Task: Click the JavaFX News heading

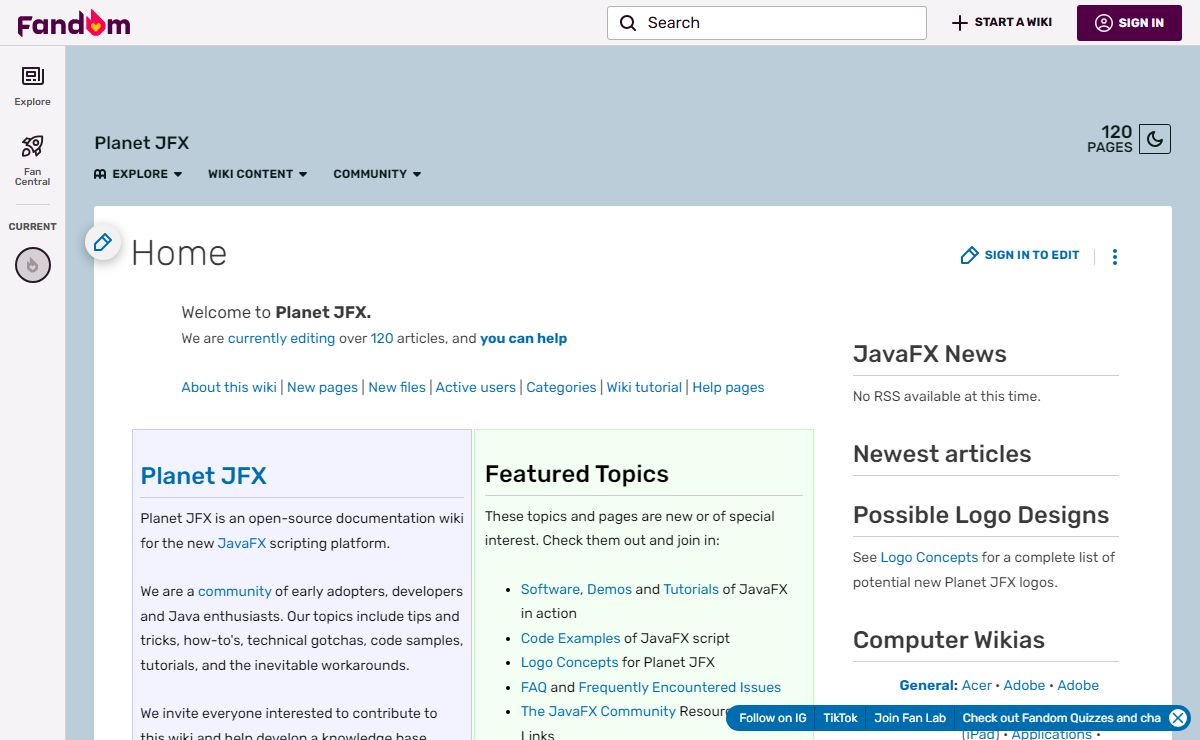Action: click(929, 354)
